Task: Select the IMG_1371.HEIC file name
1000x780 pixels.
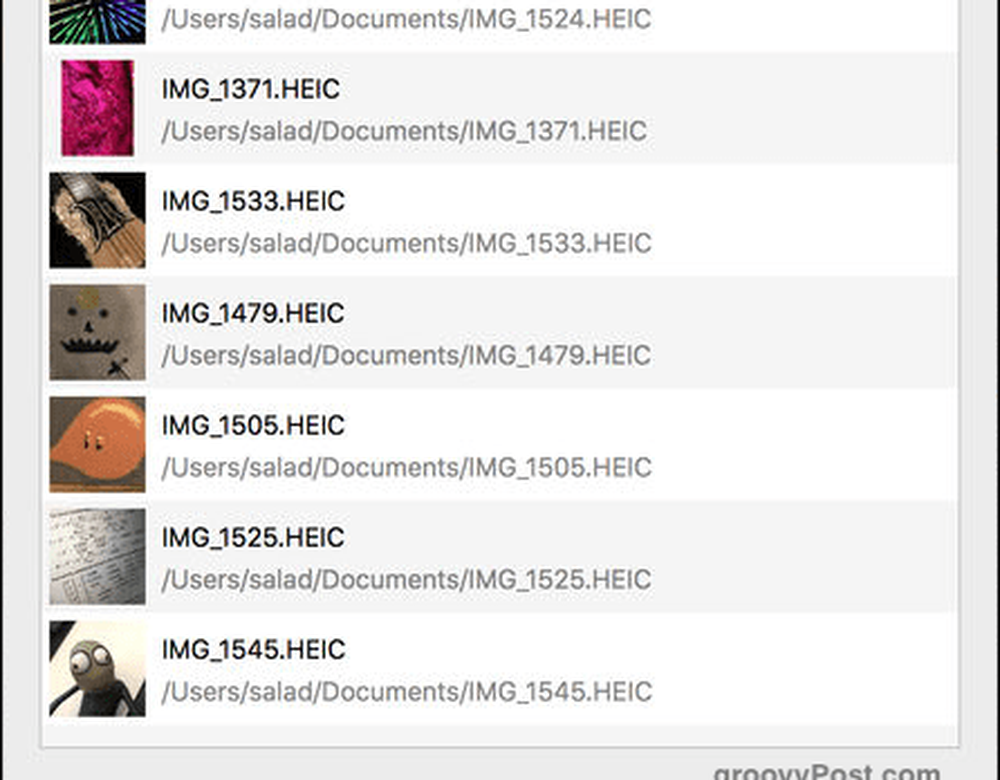Action: pyautogui.click(x=251, y=90)
